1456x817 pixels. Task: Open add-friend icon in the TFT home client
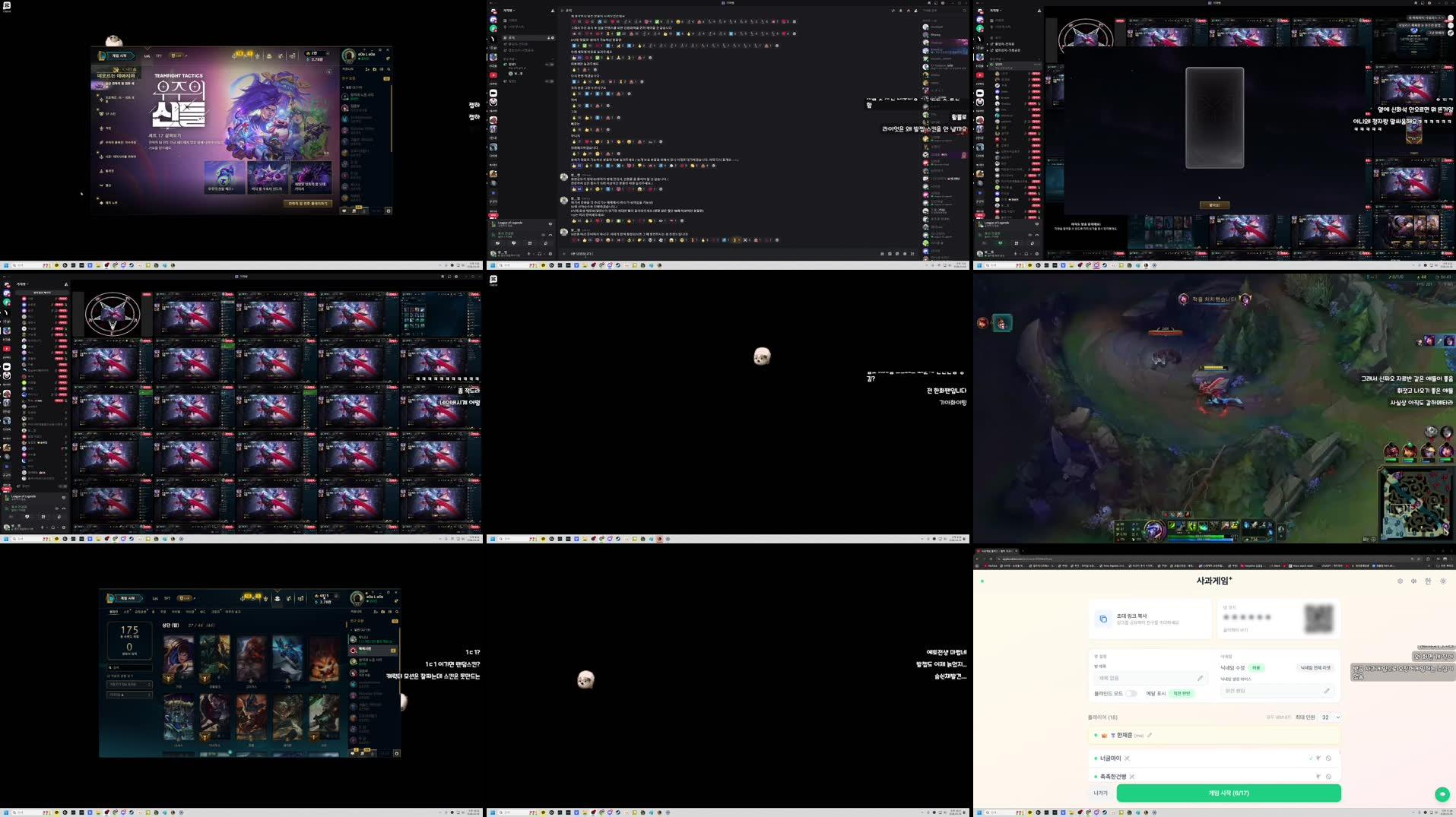coord(366,69)
